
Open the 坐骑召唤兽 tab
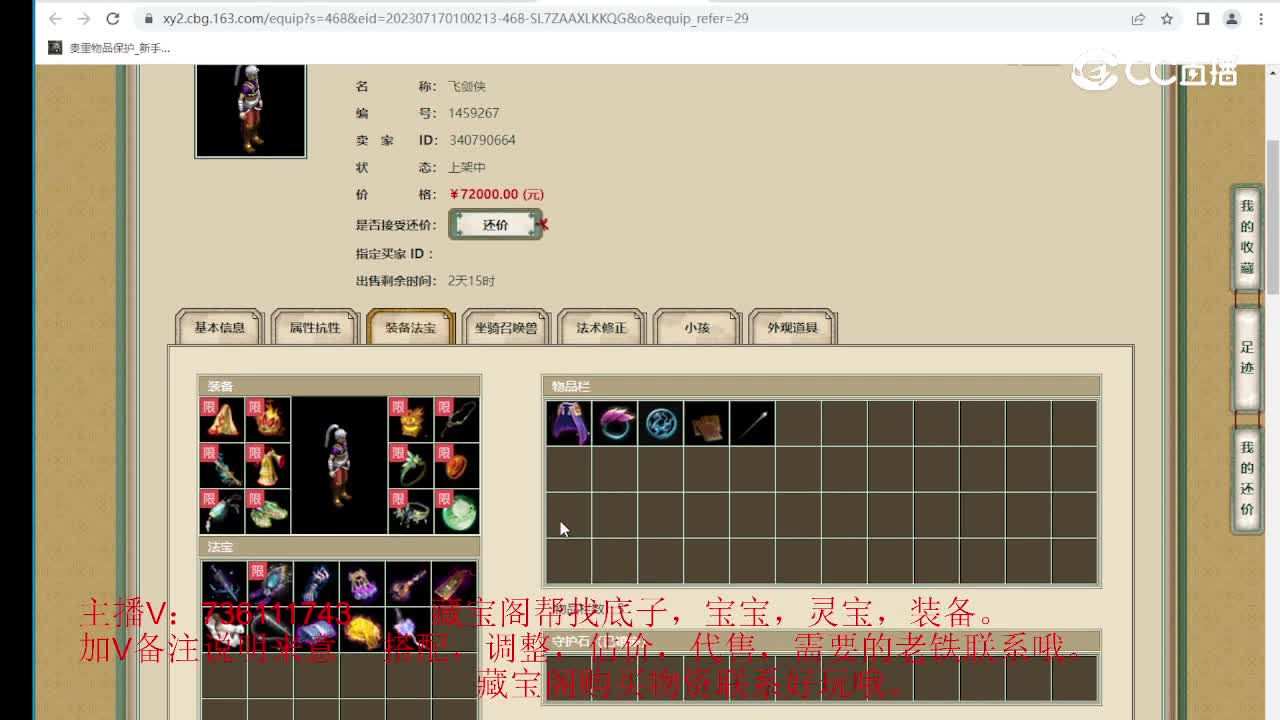click(506, 327)
